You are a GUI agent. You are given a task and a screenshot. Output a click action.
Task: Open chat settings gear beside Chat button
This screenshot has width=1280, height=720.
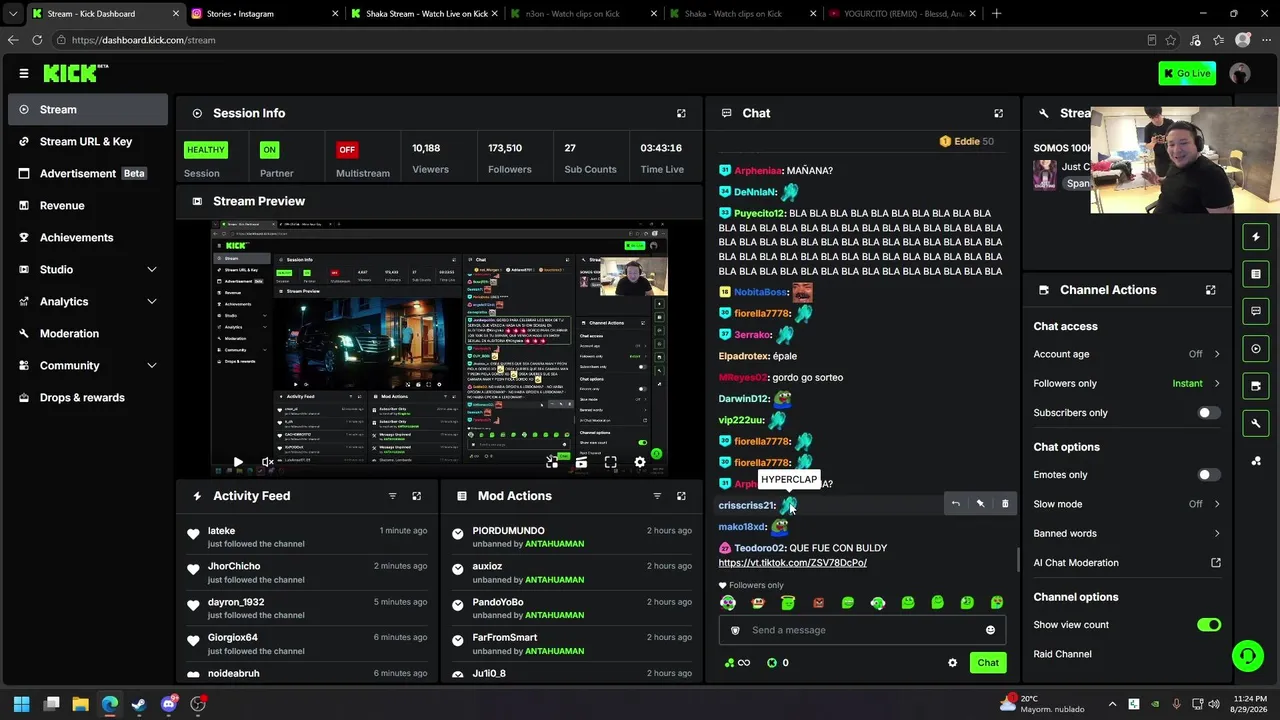(952, 663)
